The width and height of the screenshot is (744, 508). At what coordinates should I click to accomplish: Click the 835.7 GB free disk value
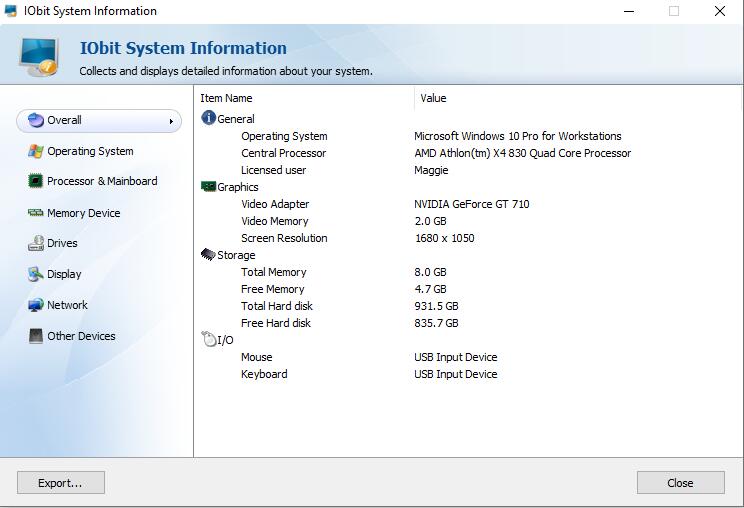437,323
